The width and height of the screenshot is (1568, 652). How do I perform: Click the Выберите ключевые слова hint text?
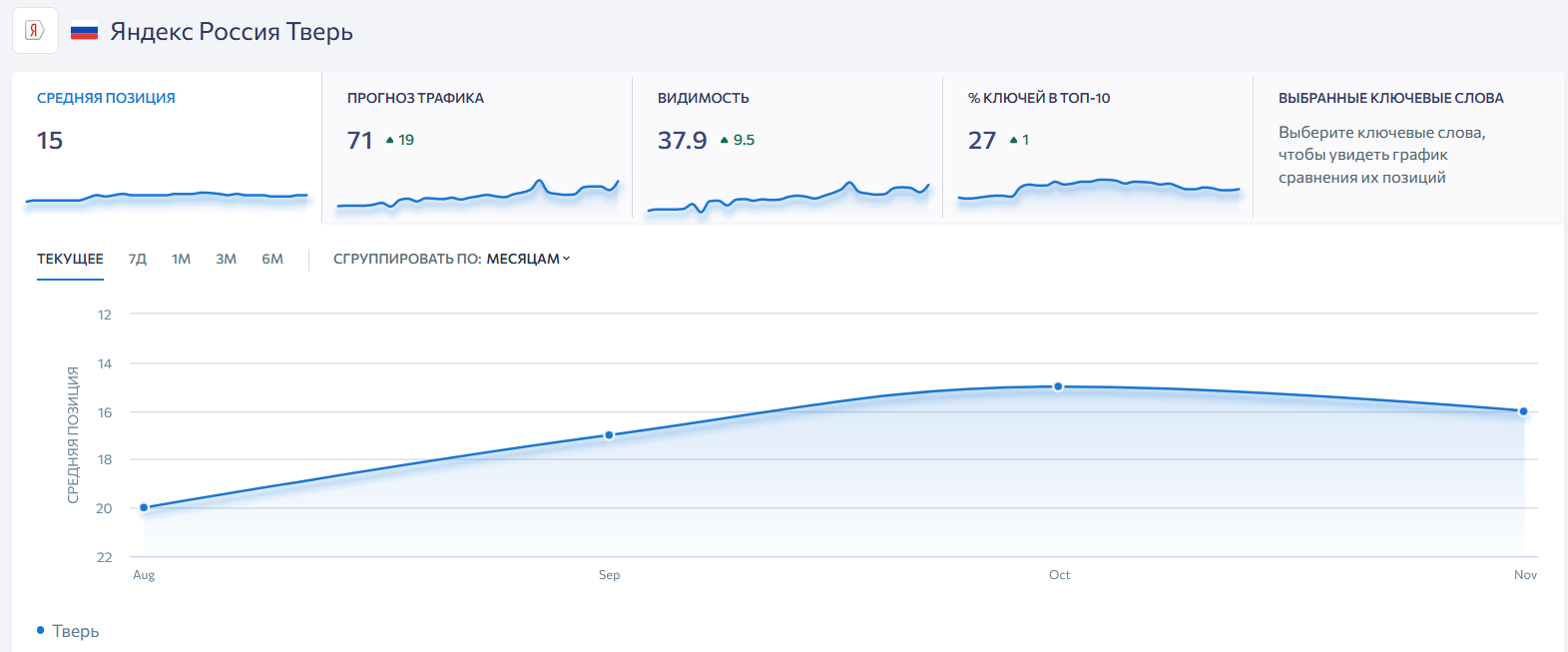click(1381, 155)
